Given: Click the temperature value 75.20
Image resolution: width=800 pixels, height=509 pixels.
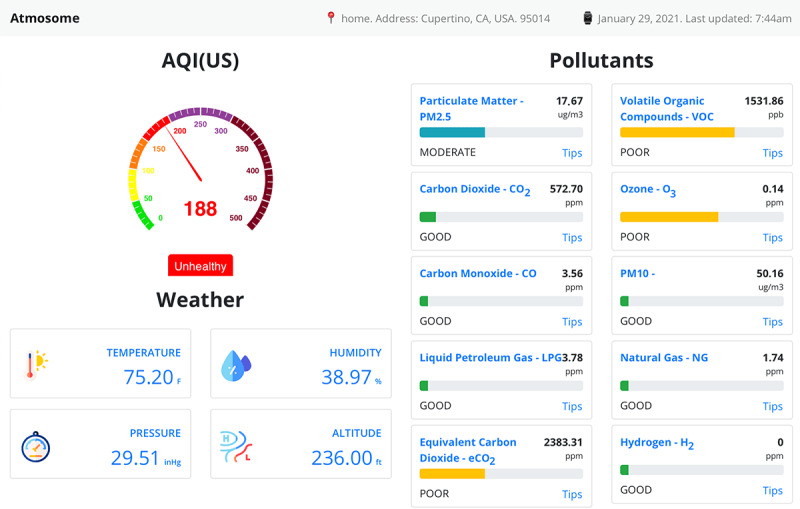Looking at the screenshot, I should pos(148,377).
